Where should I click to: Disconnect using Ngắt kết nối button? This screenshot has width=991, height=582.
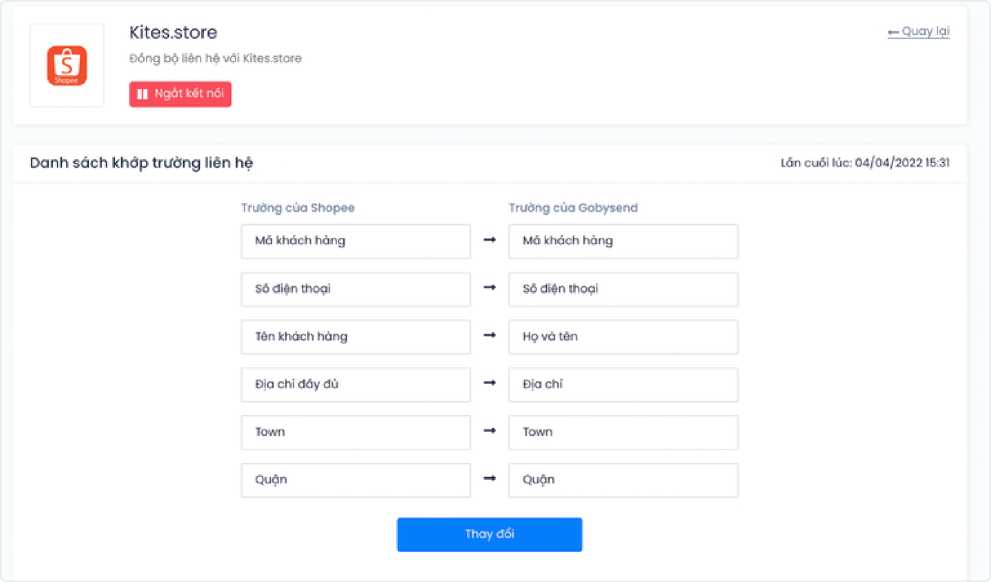click(180, 94)
